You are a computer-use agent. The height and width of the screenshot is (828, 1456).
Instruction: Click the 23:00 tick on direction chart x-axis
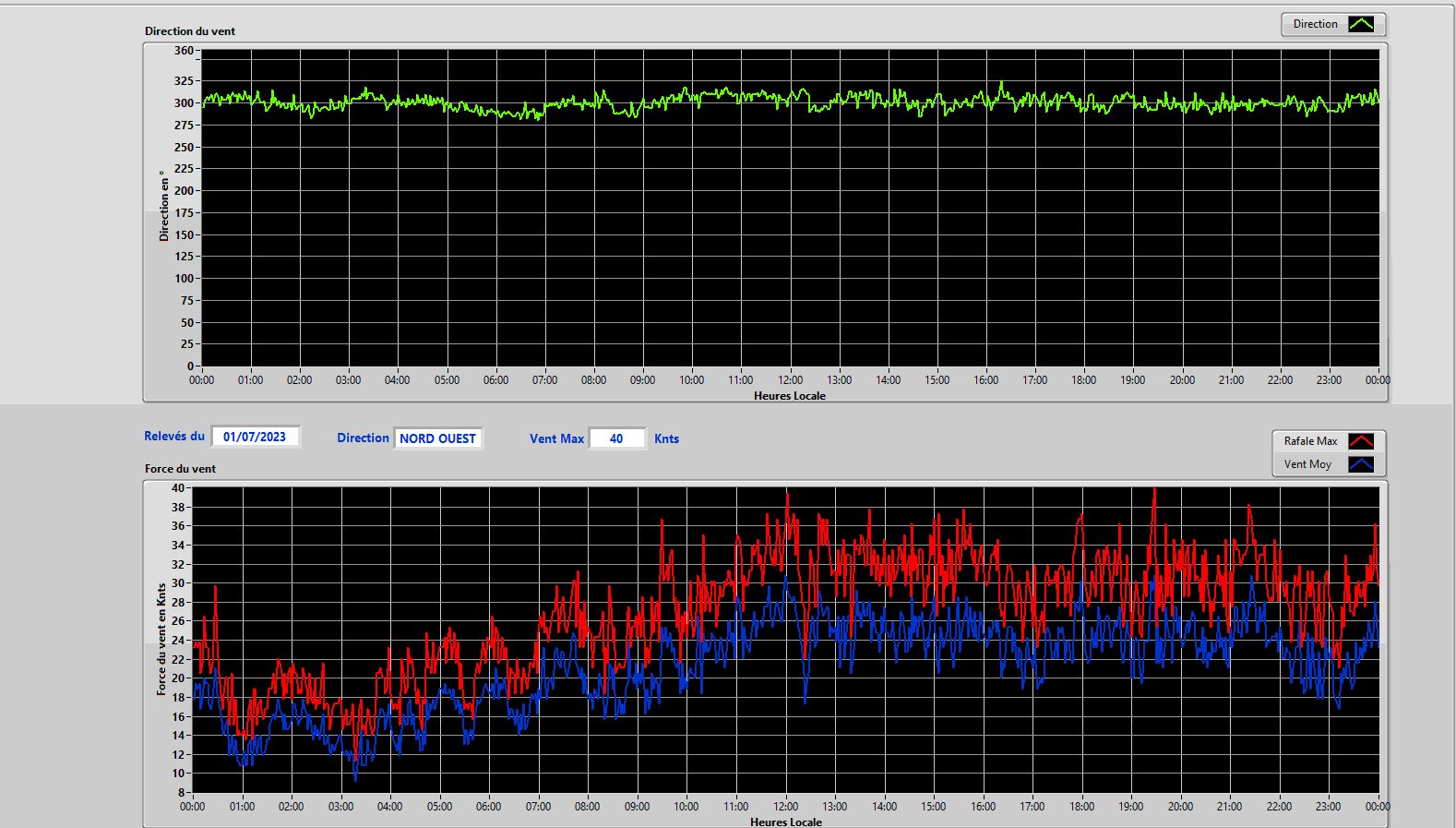coord(1329,380)
